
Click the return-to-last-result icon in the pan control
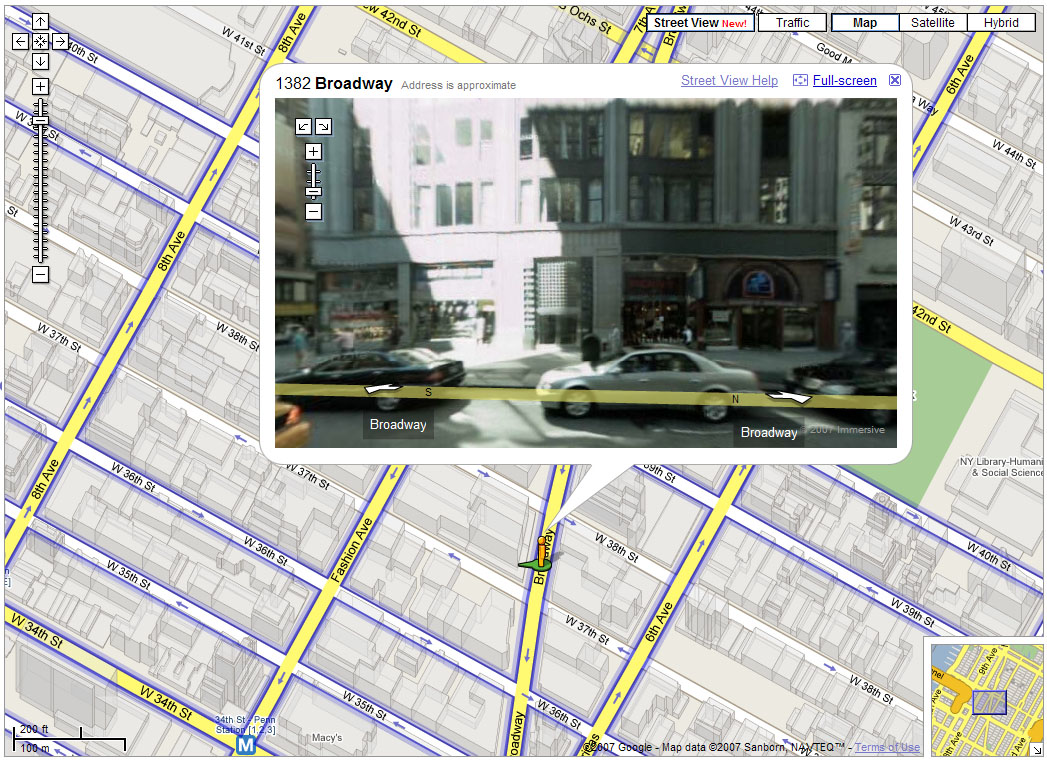[x=40, y=41]
